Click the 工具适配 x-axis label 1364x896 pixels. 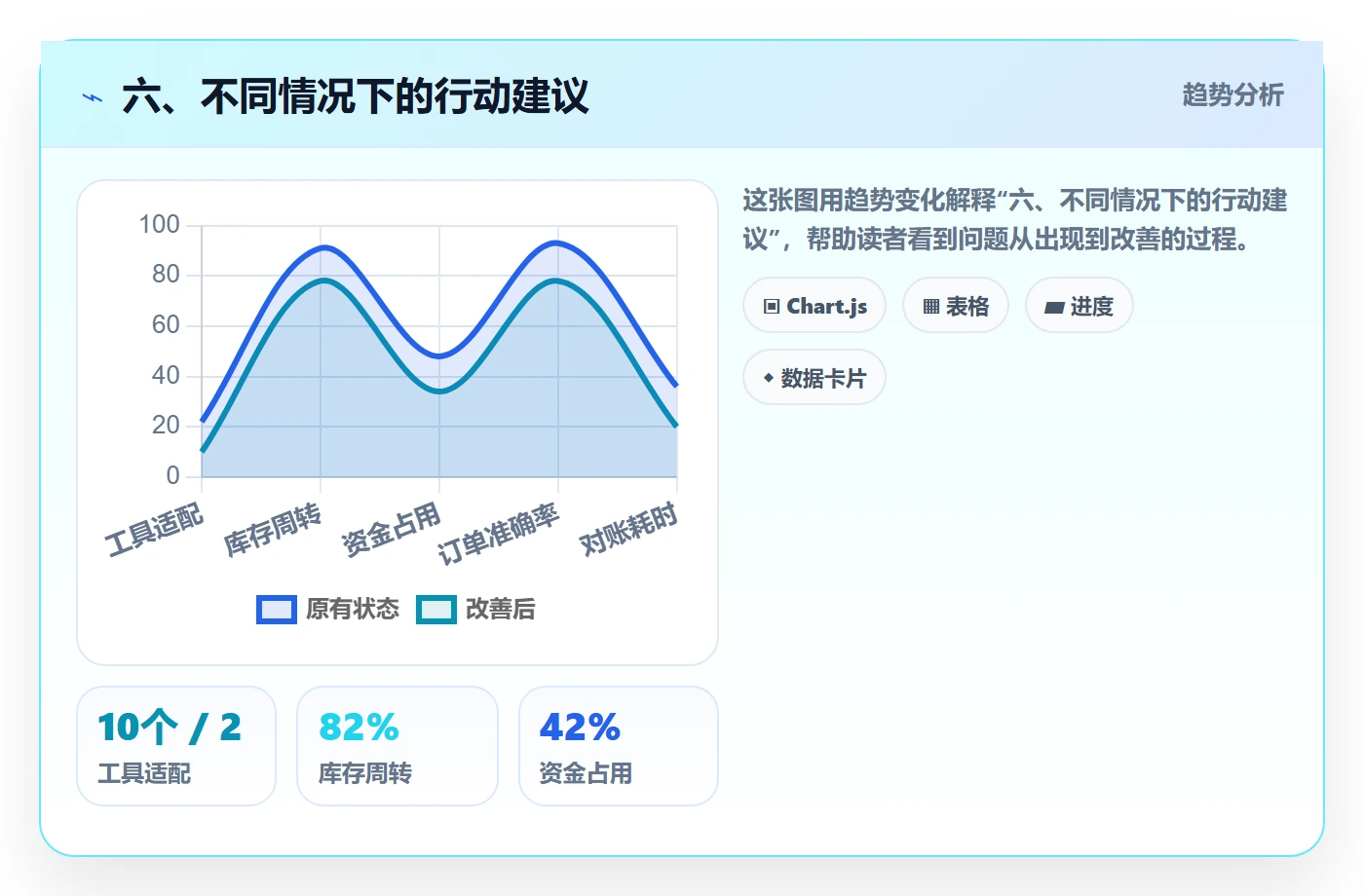point(156,530)
